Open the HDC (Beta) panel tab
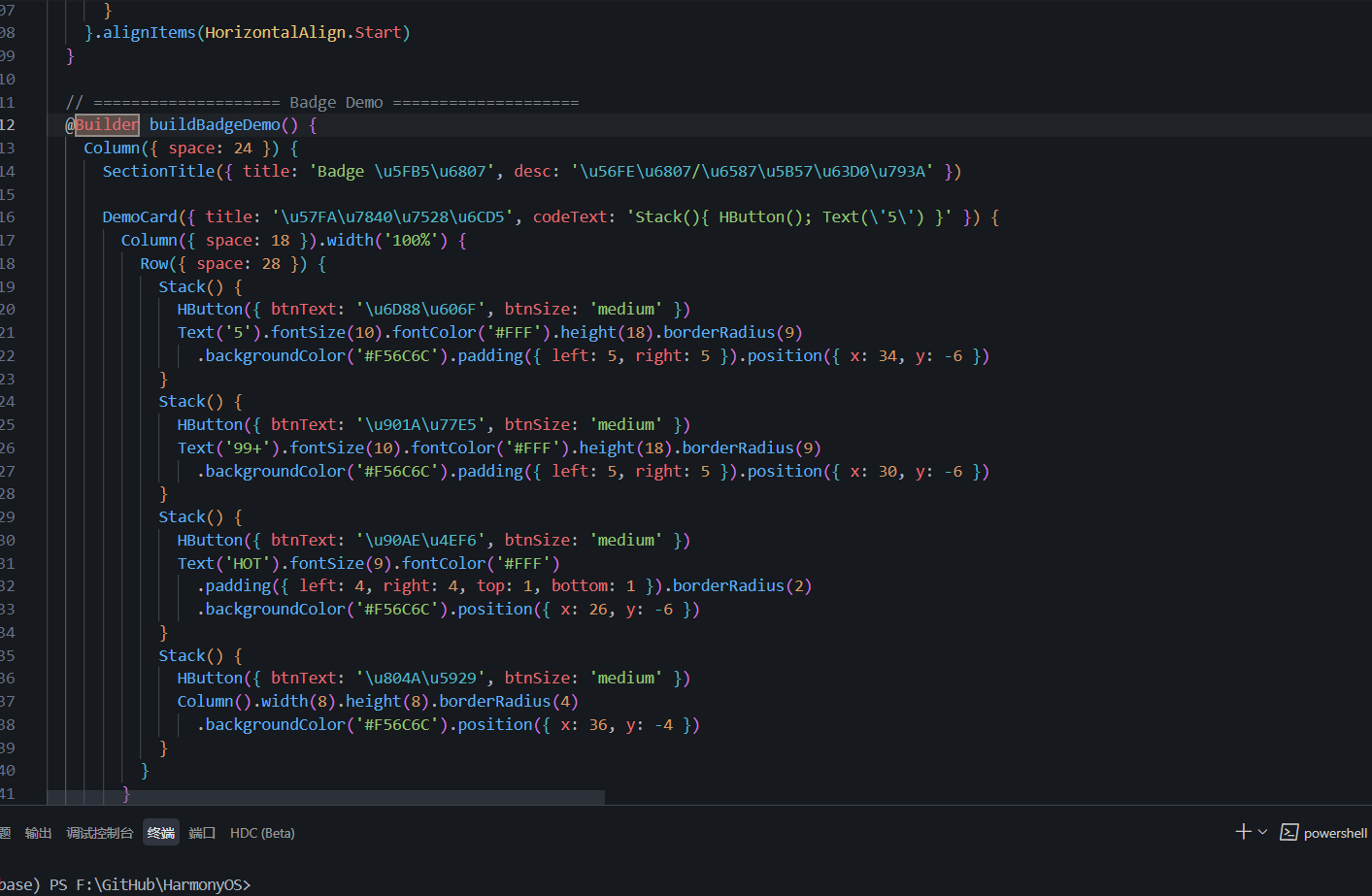The height and width of the screenshot is (896, 1372). pos(262,833)
